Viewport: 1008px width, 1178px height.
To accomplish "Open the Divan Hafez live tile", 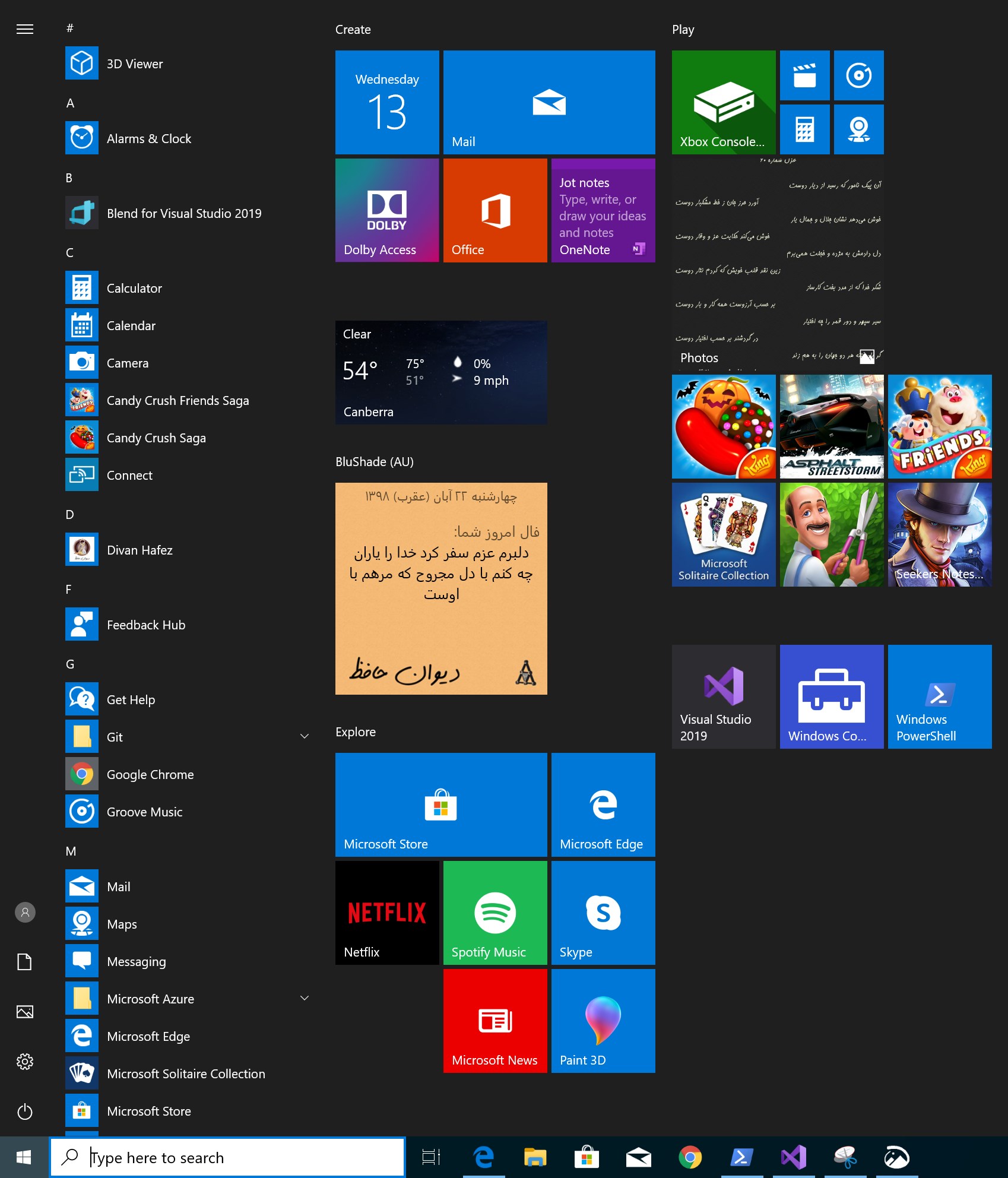I will tap(441, 588).
